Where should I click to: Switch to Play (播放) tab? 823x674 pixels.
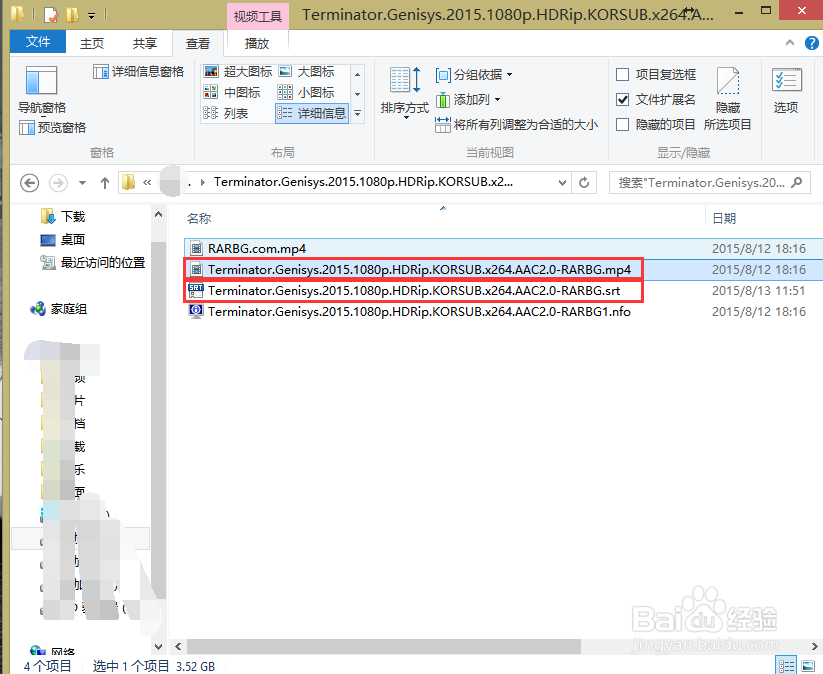[x=257, y=43]
